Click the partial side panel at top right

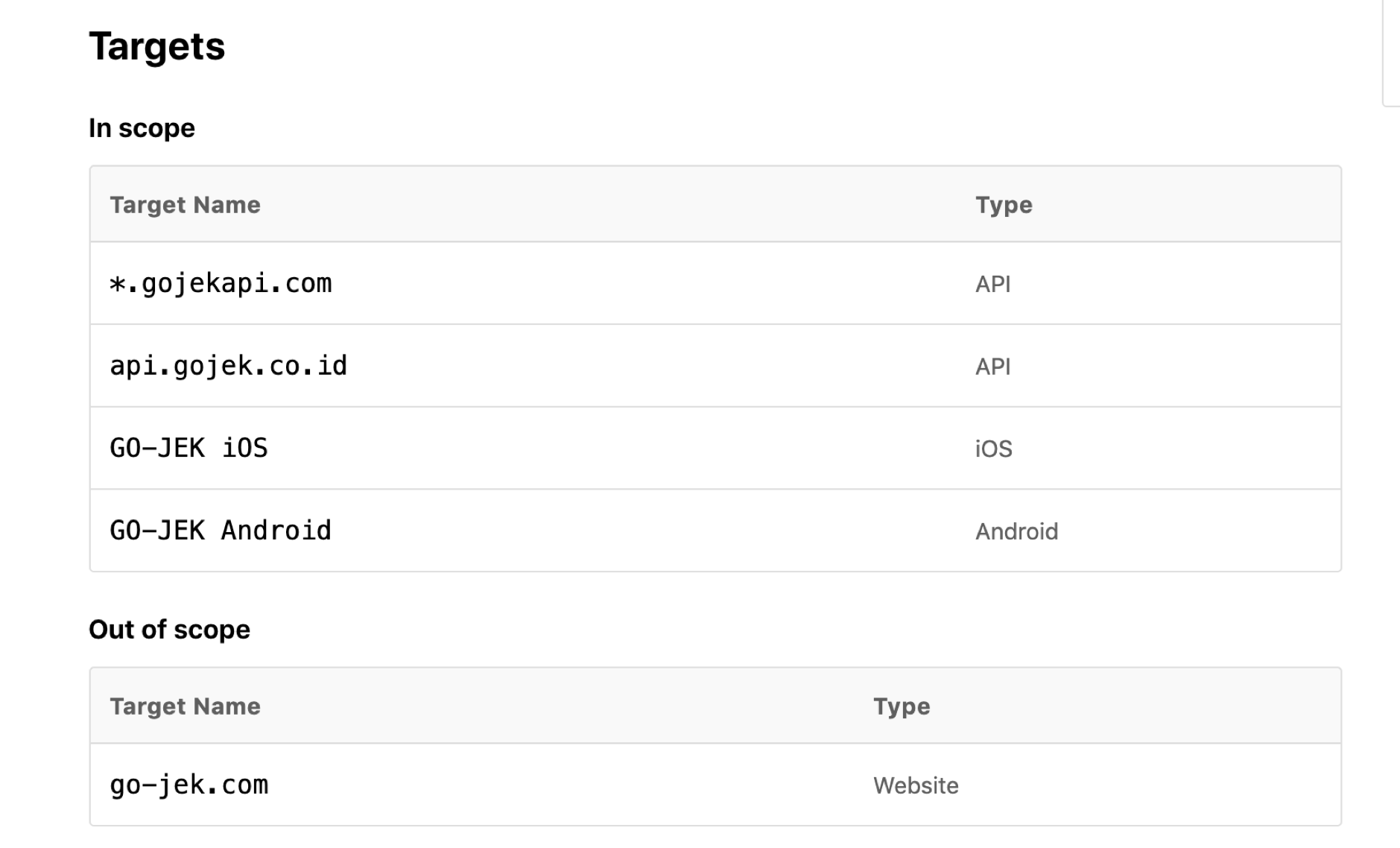click(x=1391, y=52)
